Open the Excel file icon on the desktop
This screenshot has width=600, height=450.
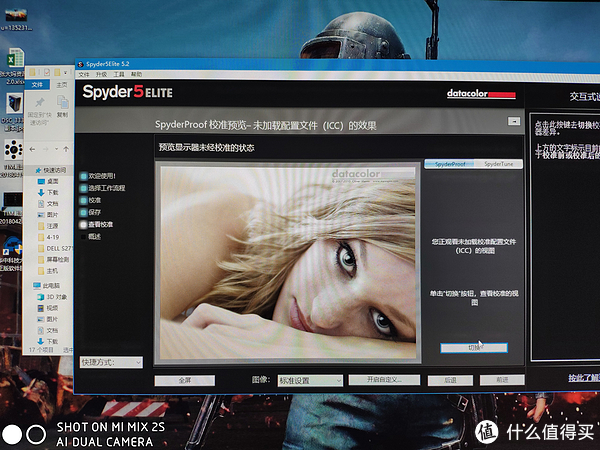click(x=16, y=59)
